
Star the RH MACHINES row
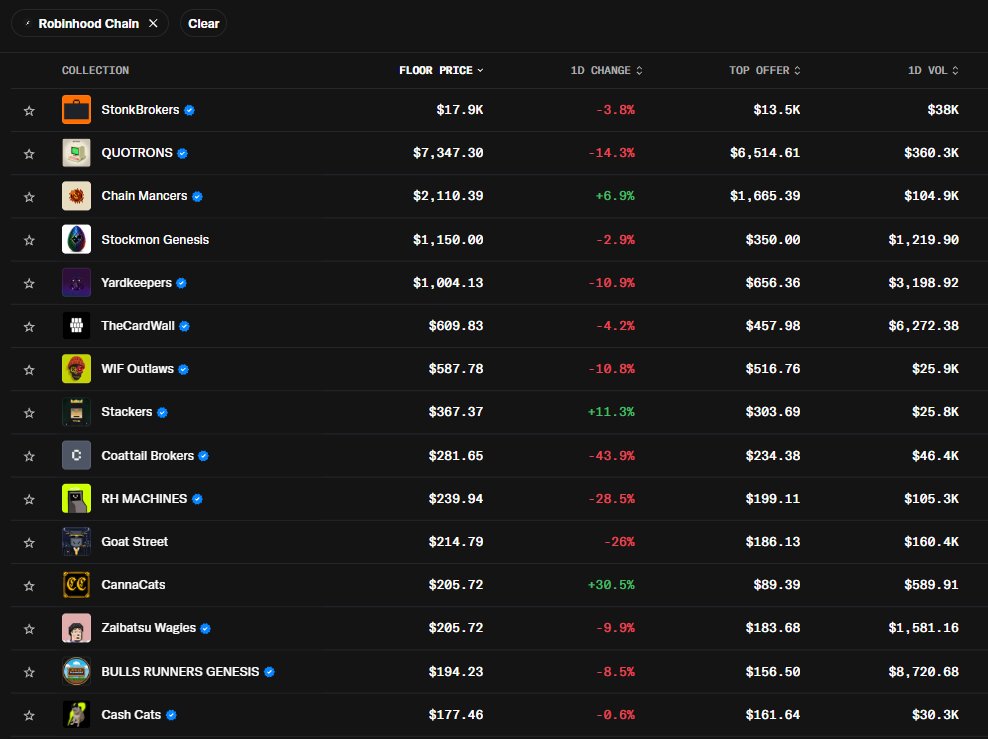[29, 500]
